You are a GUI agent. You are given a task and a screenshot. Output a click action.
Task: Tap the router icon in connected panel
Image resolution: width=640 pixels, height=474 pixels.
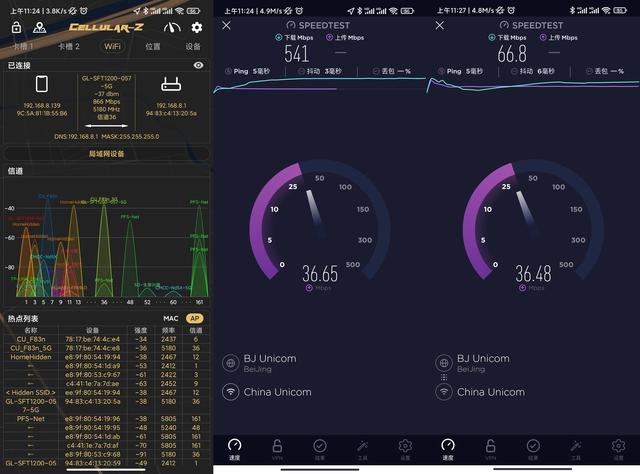[171, 84]
